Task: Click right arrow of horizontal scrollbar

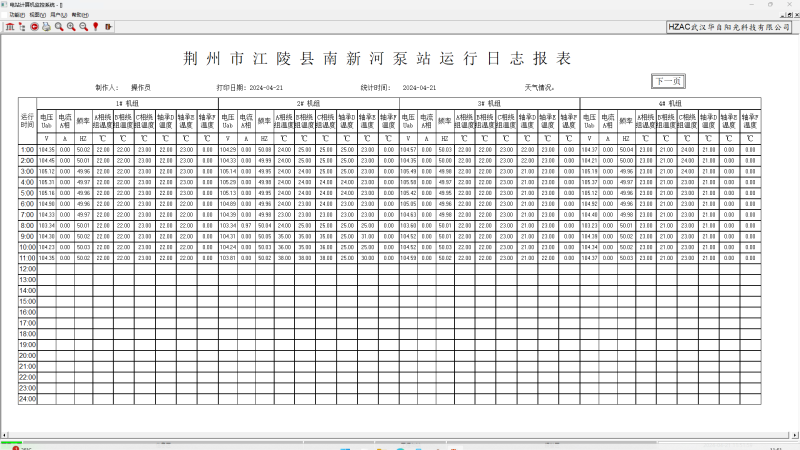Action: pyautogui.click(x=795, y=435)
